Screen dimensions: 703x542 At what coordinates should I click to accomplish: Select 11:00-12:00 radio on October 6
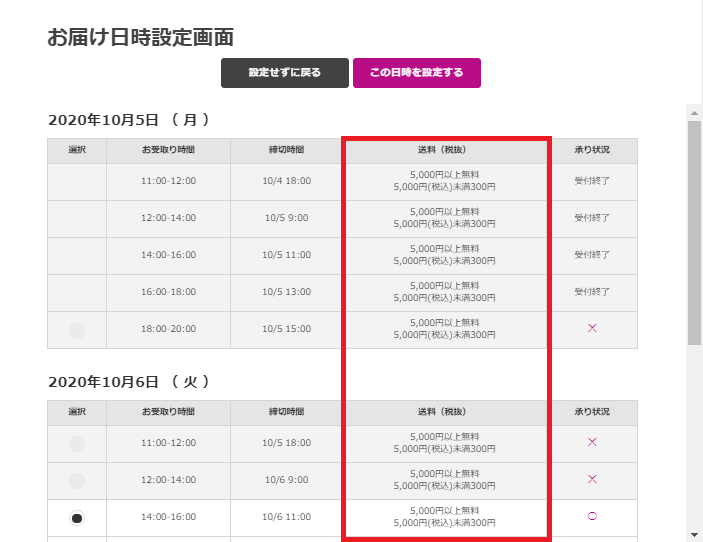pos(77,443)
